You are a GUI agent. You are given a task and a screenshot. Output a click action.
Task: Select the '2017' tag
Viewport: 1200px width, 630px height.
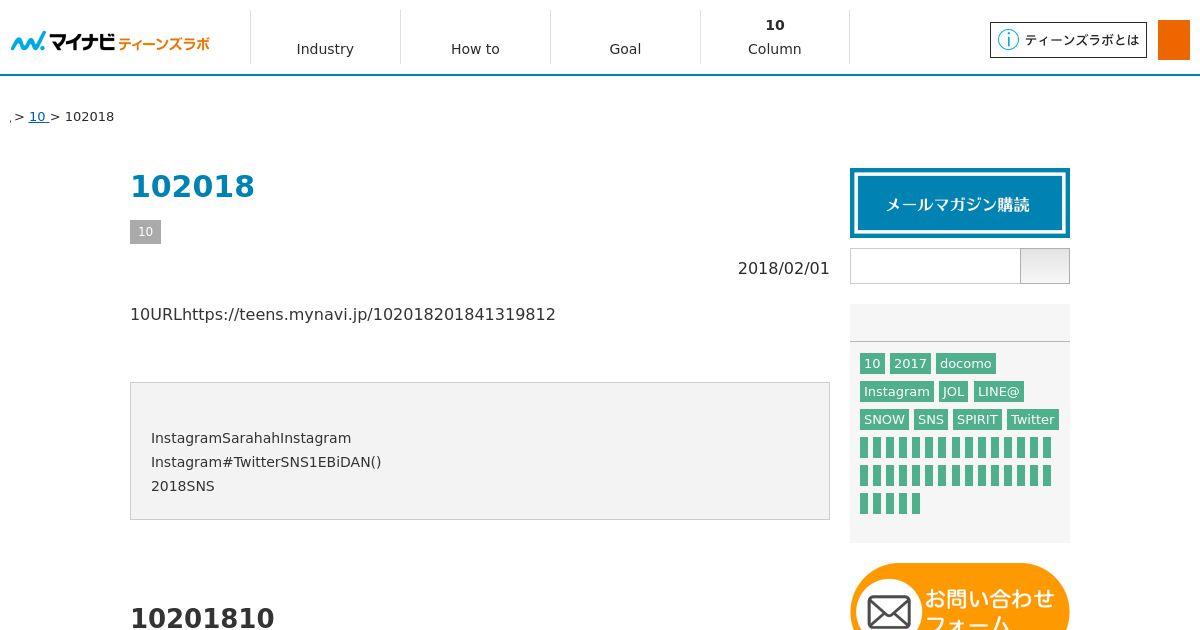[x=910, y=364]
